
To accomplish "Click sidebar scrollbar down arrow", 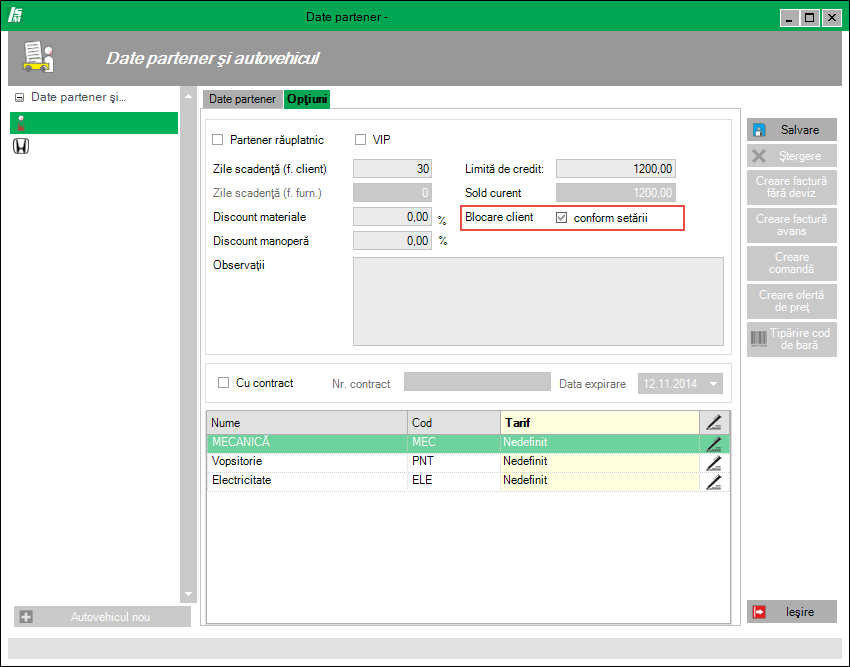I will 188,594.
